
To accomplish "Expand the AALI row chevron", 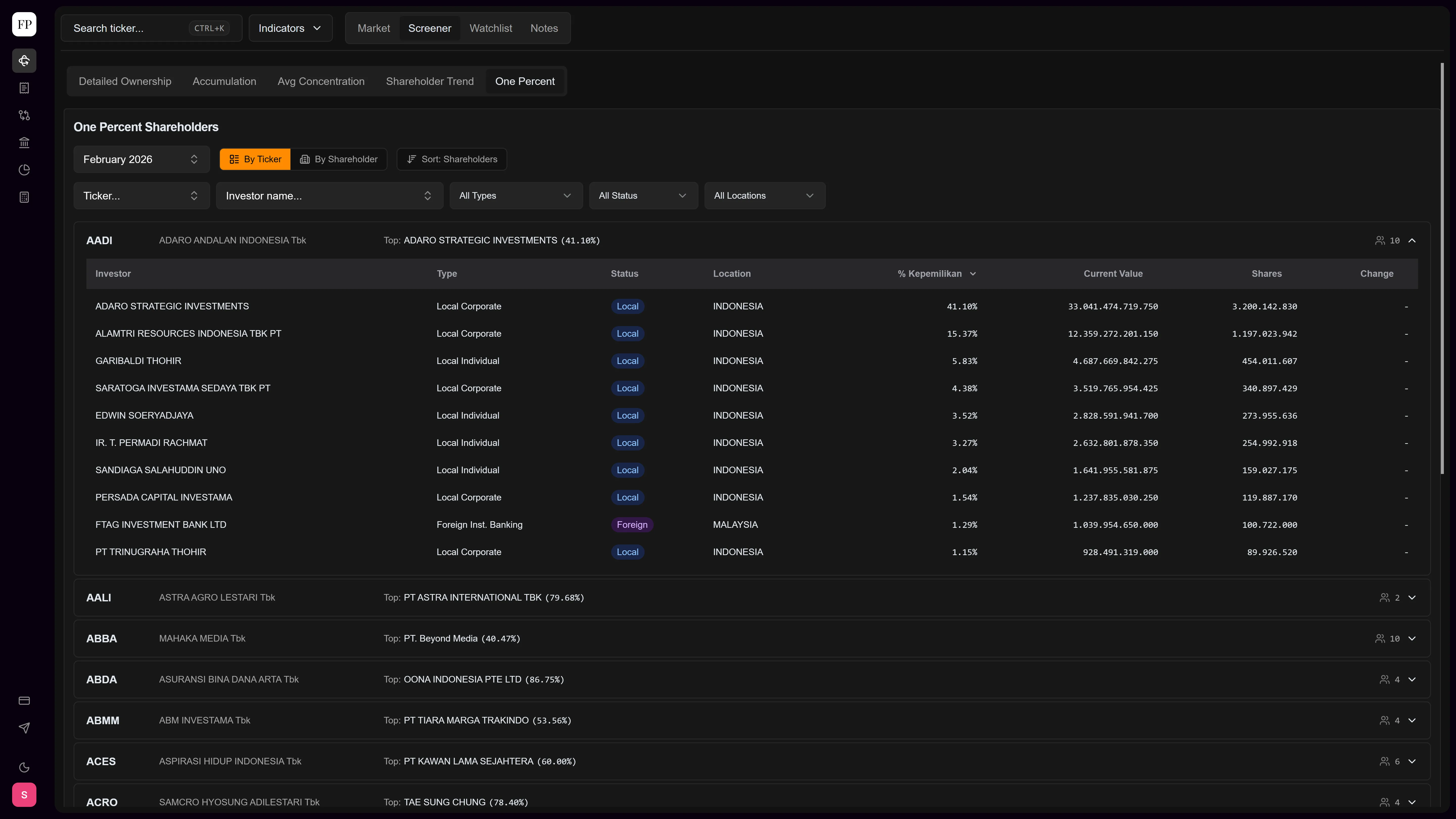I will pyautogui.click(x=1412, y=597).
